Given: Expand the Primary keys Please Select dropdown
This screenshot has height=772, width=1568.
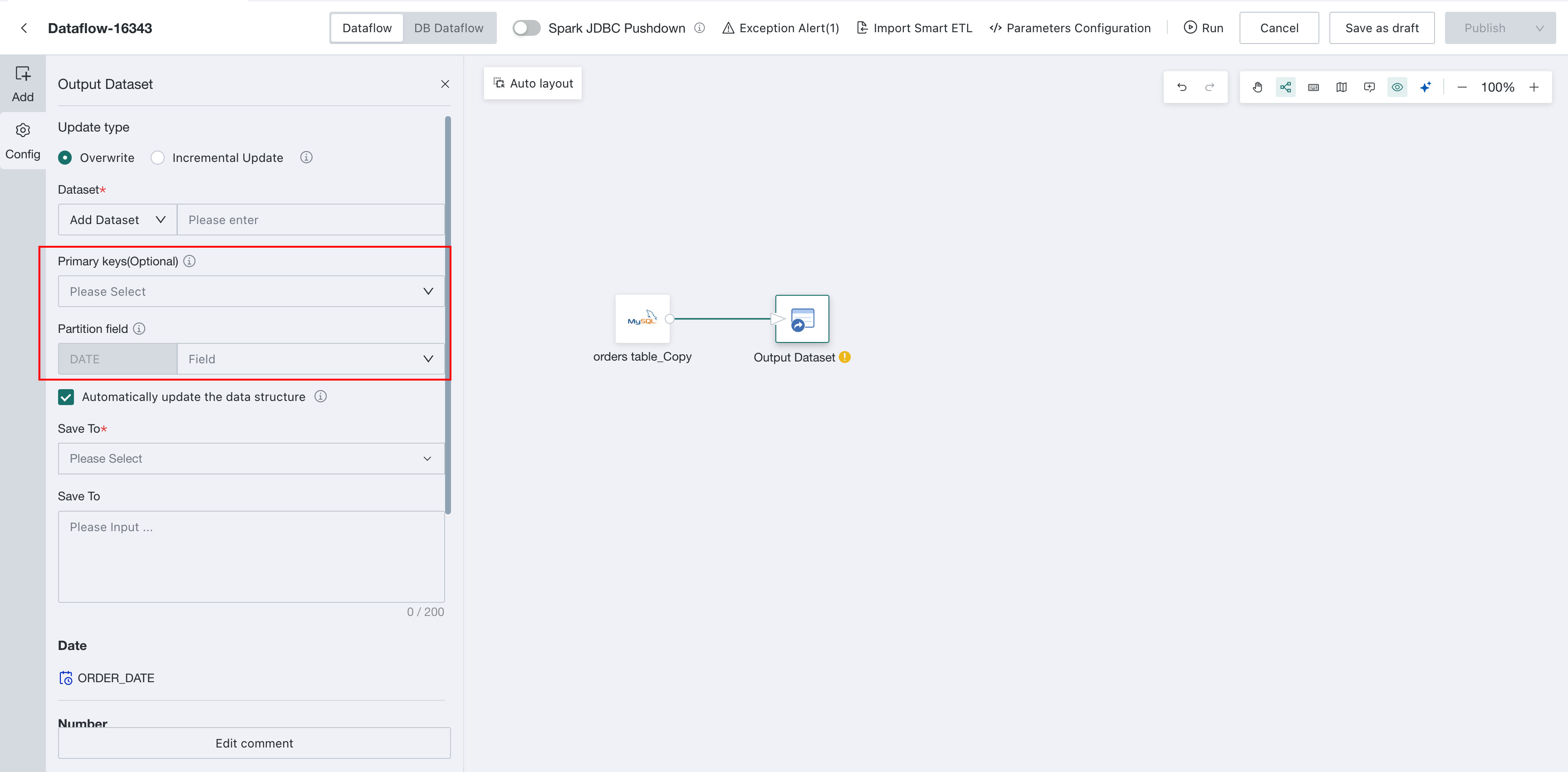Looking at the screenshot, I should click(x=251, y=291).
